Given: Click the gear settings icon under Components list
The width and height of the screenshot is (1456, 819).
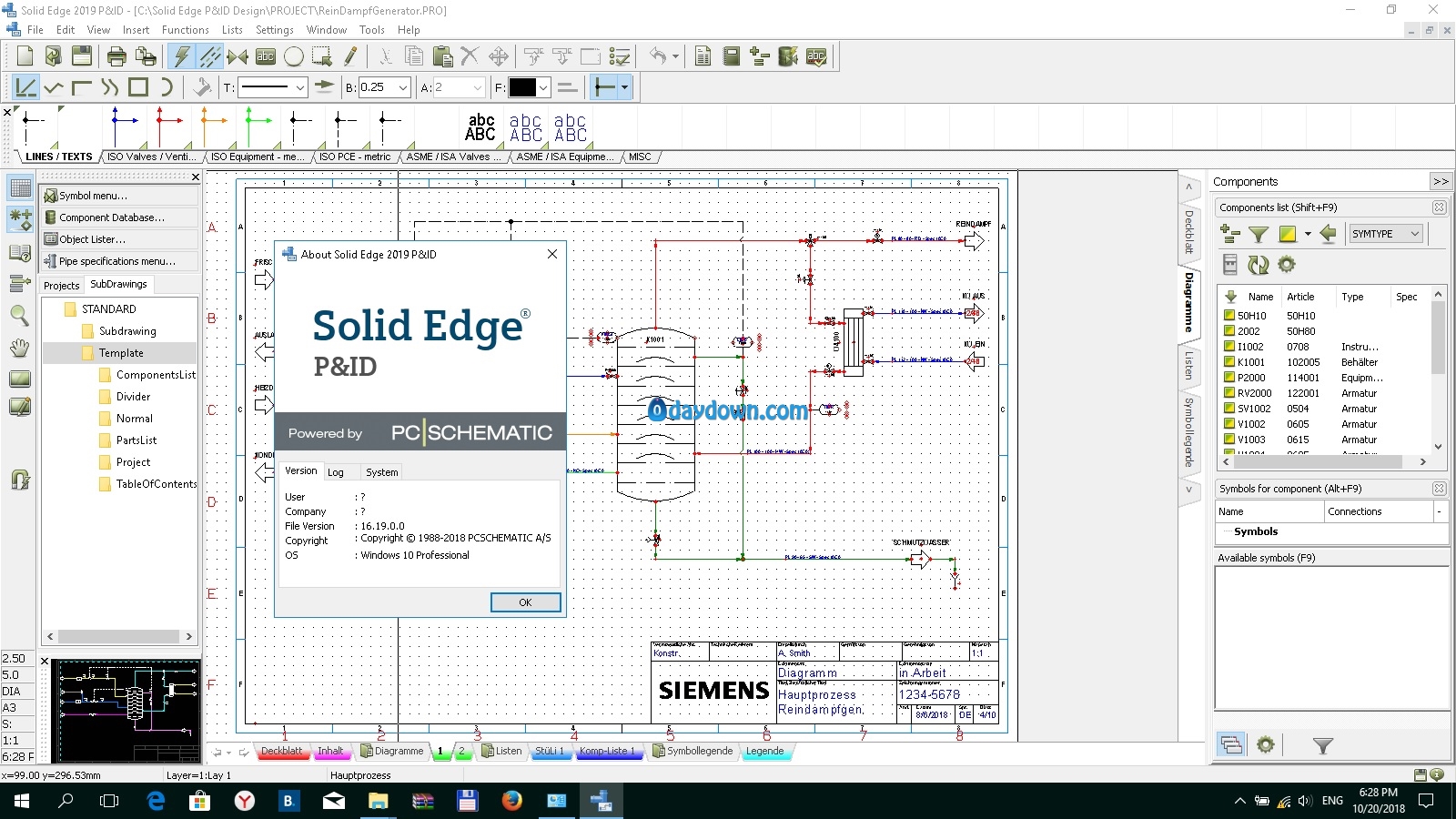Looking at the screenshot, I should tap(1286, 265).
